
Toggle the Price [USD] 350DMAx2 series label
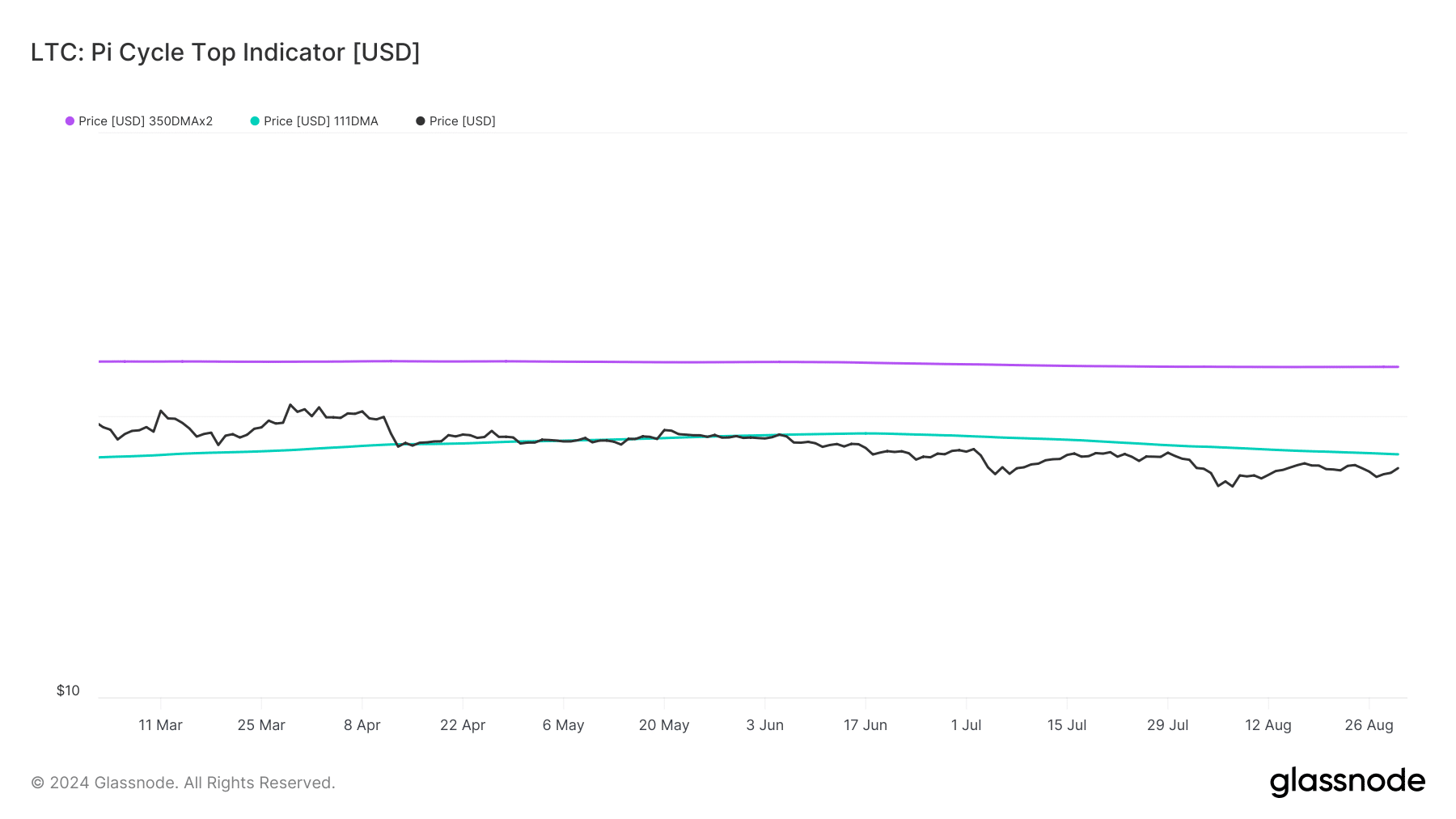pyautogui.click(x=146, y=121)
